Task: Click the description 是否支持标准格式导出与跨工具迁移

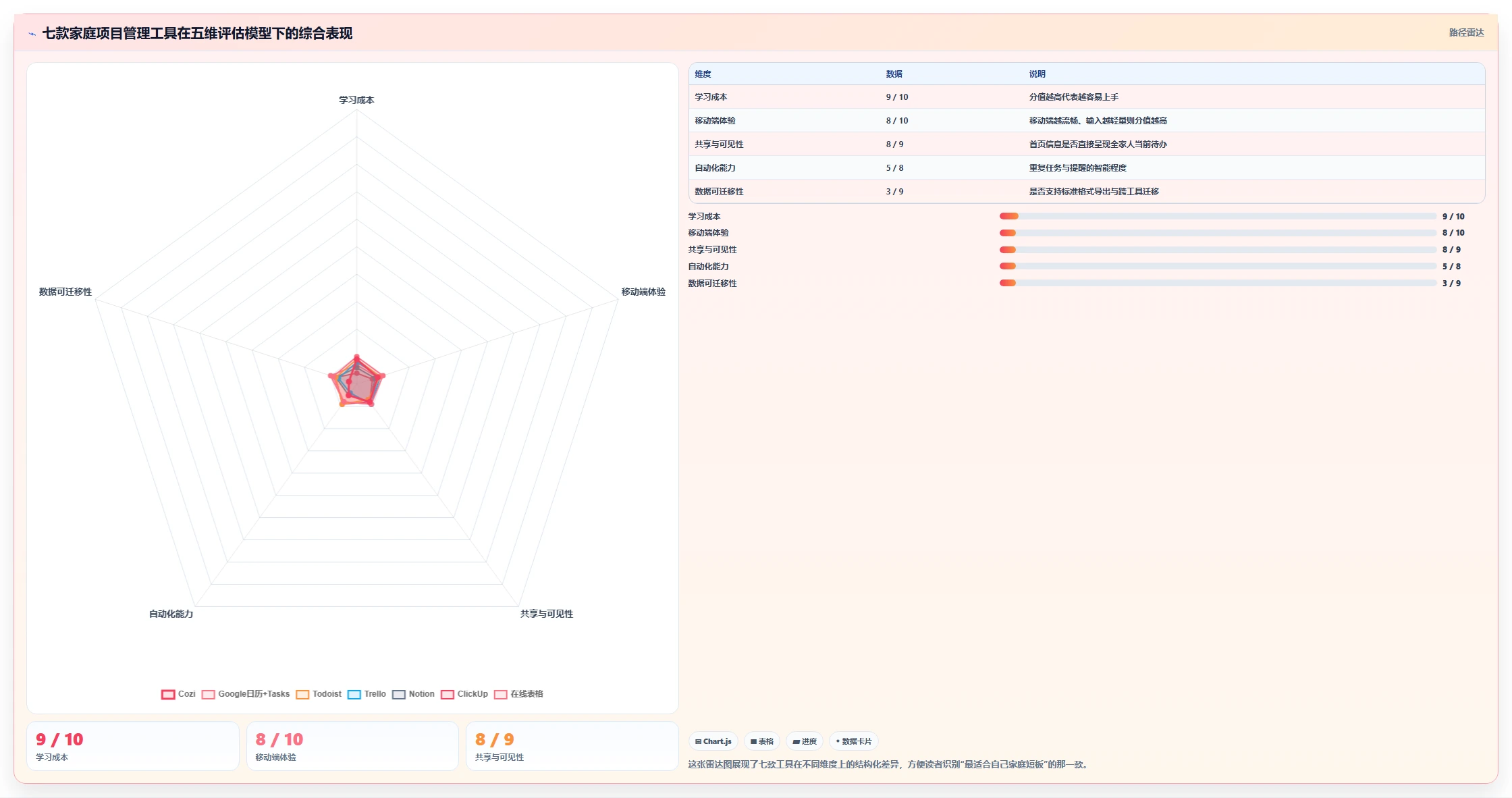Action: (1093, 192)
